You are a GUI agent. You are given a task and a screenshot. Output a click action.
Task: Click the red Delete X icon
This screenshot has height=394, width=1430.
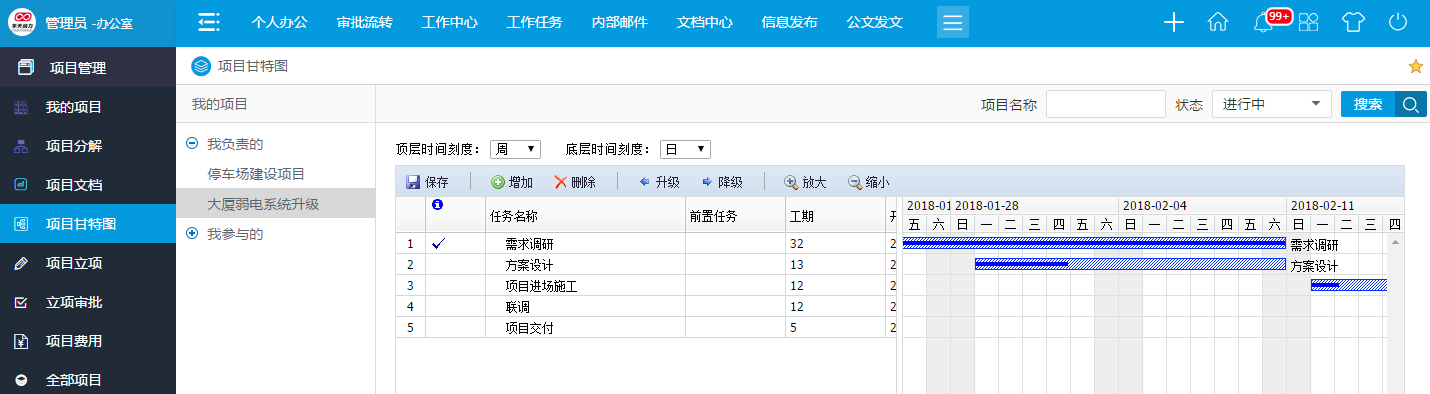point(560,182)
